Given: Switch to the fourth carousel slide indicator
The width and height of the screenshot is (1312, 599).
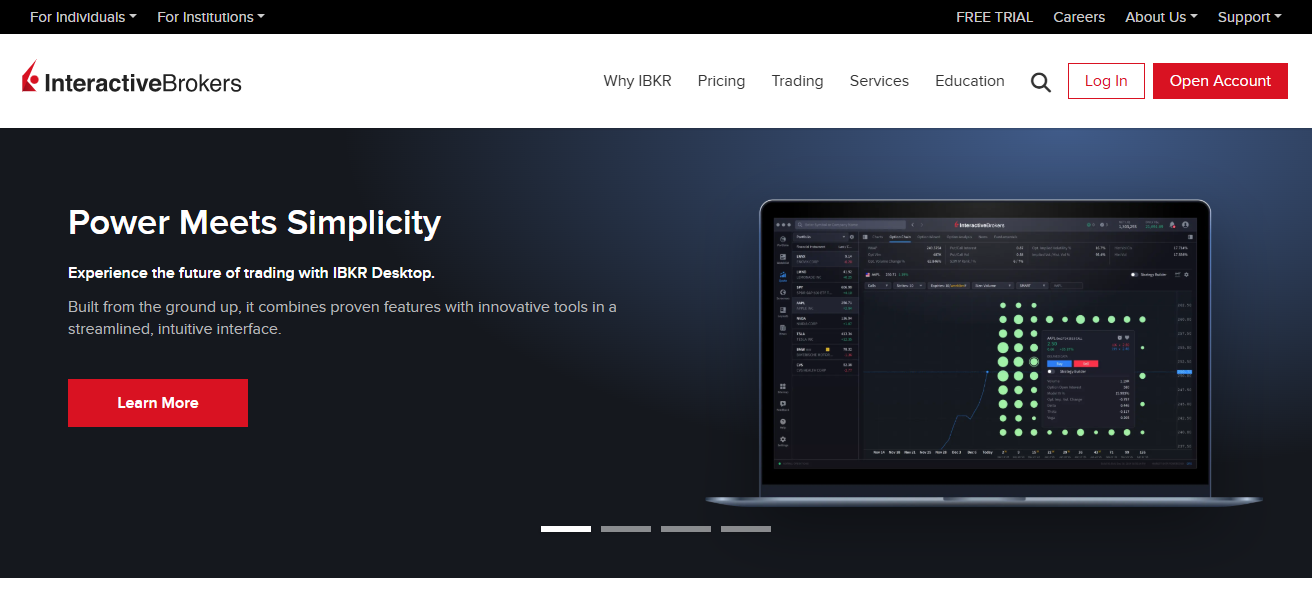Looking at the screenshot, I should [746, 529].
